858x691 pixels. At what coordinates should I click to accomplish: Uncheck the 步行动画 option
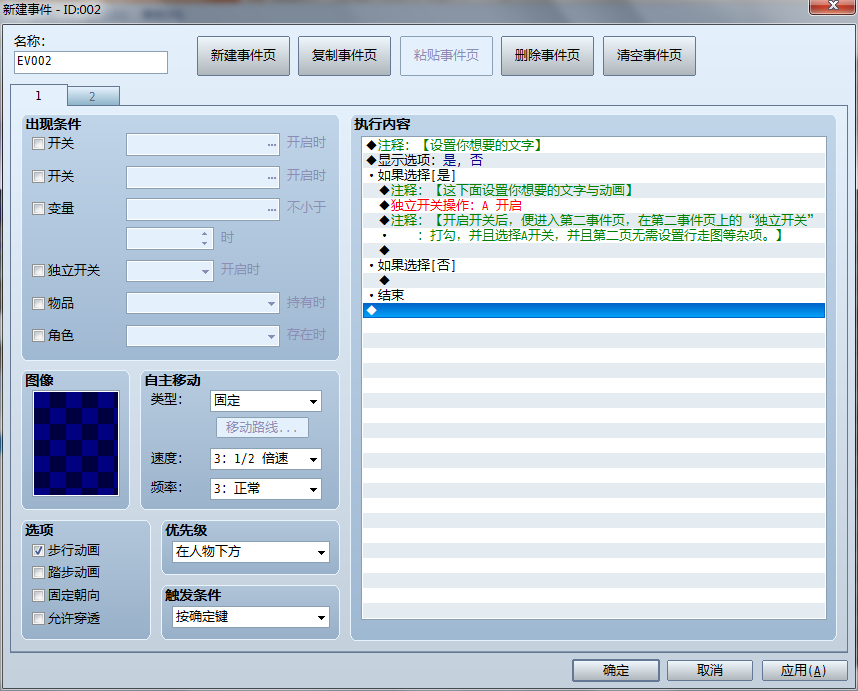point(38,550)
